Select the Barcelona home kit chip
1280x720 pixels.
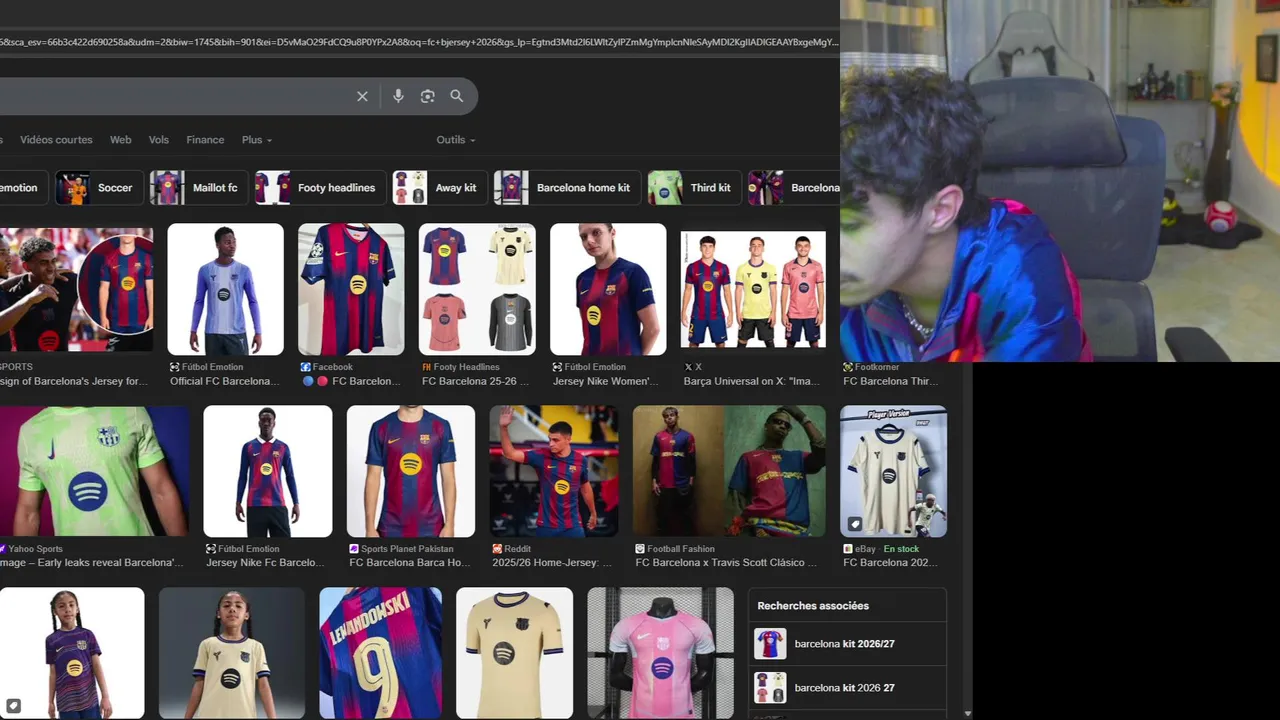(x=566, y=188)
